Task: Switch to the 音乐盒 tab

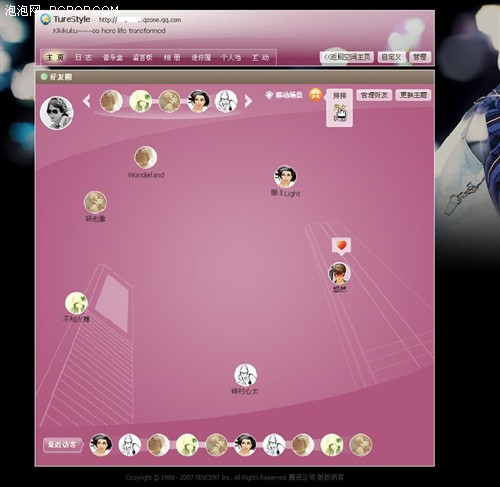Action: [113, 57]
